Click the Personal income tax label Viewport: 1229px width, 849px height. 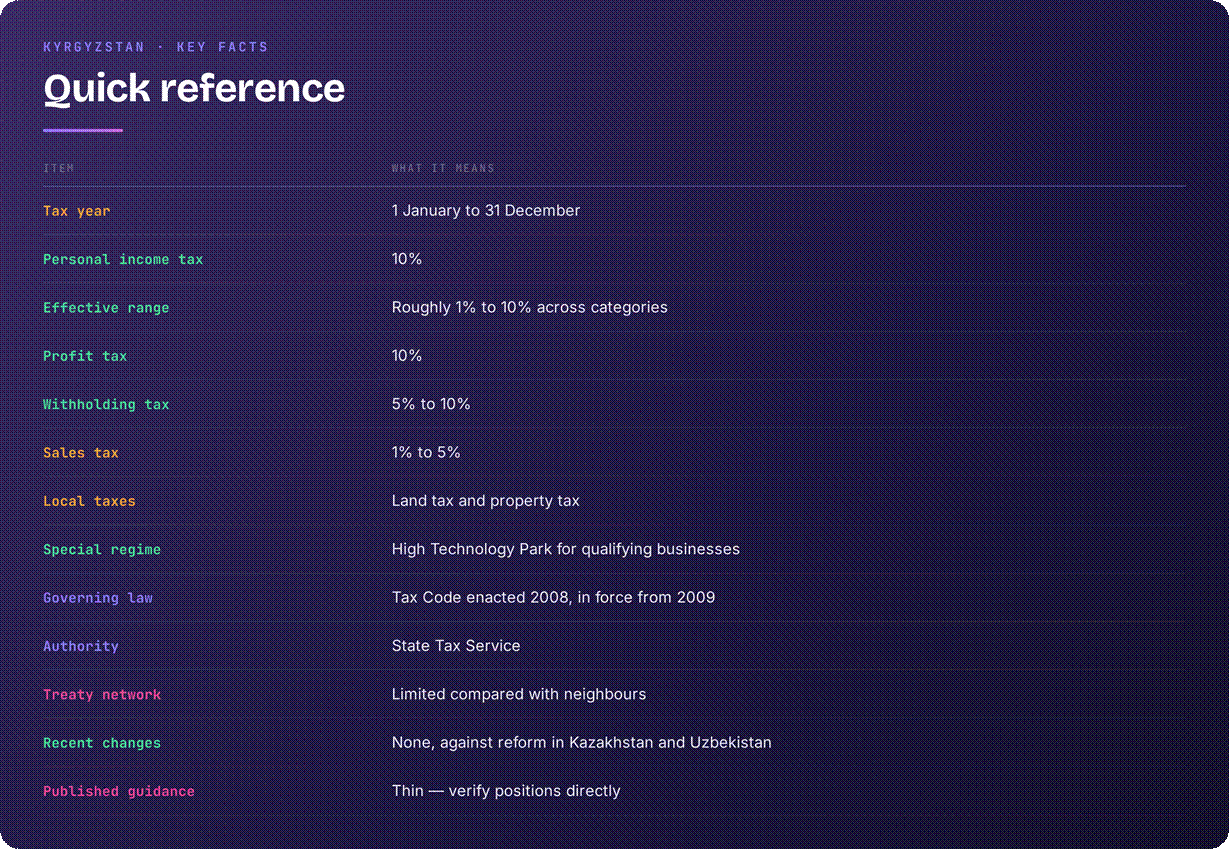tap(123, 259)
